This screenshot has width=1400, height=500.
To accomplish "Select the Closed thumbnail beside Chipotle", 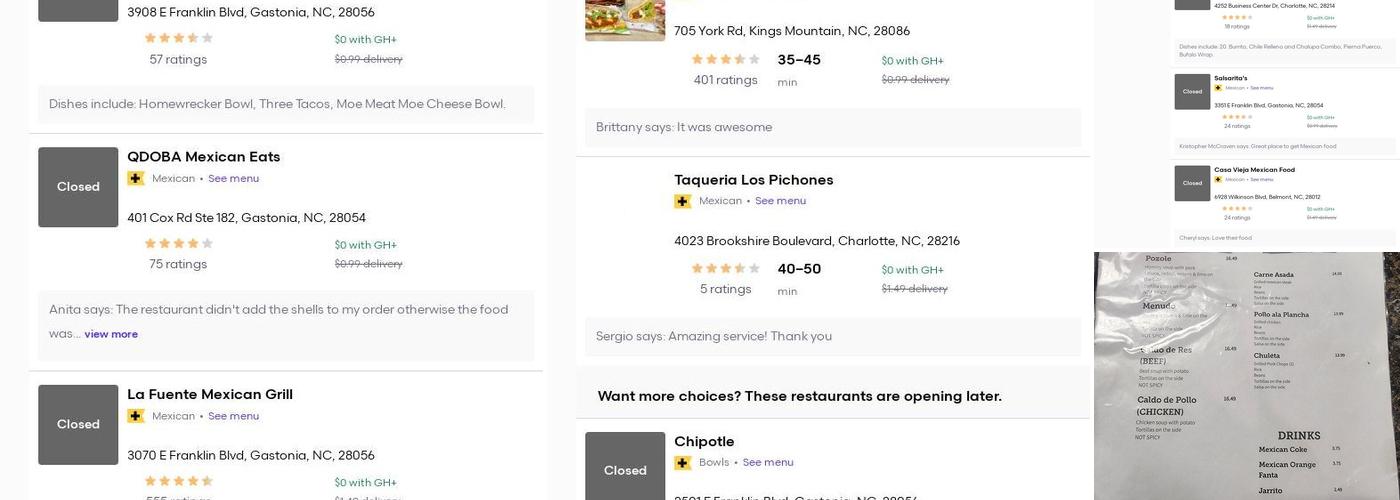I will coord(625,468).
